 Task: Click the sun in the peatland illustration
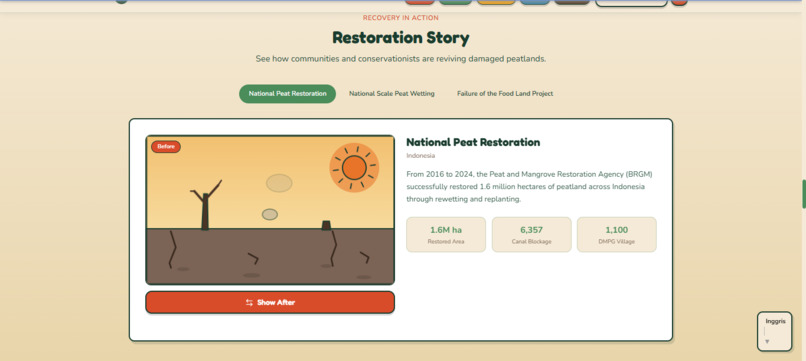(x=354, y=168)
